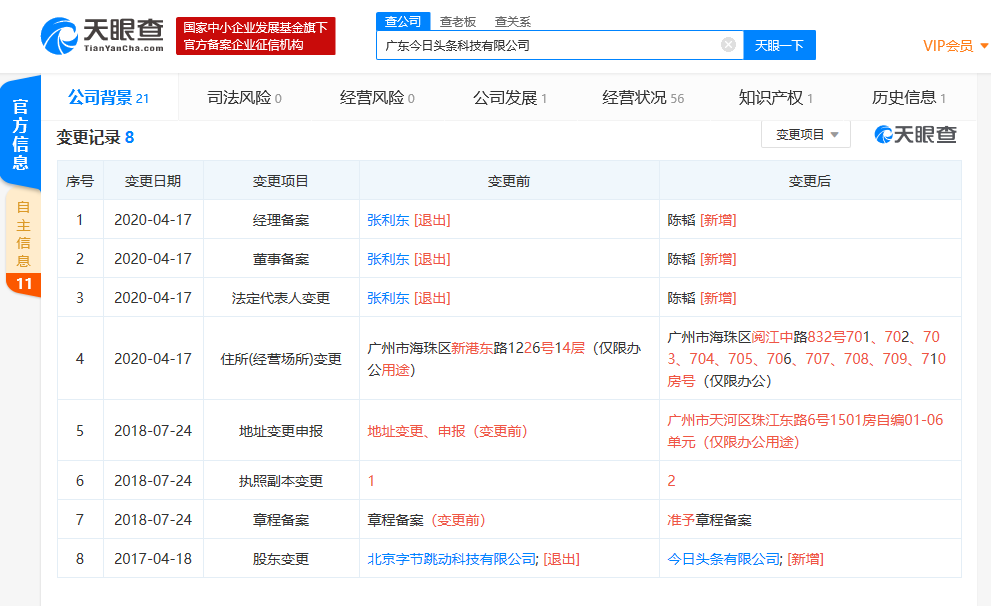
Task: Clear the search box with X icon
Action: click(728, 44)
